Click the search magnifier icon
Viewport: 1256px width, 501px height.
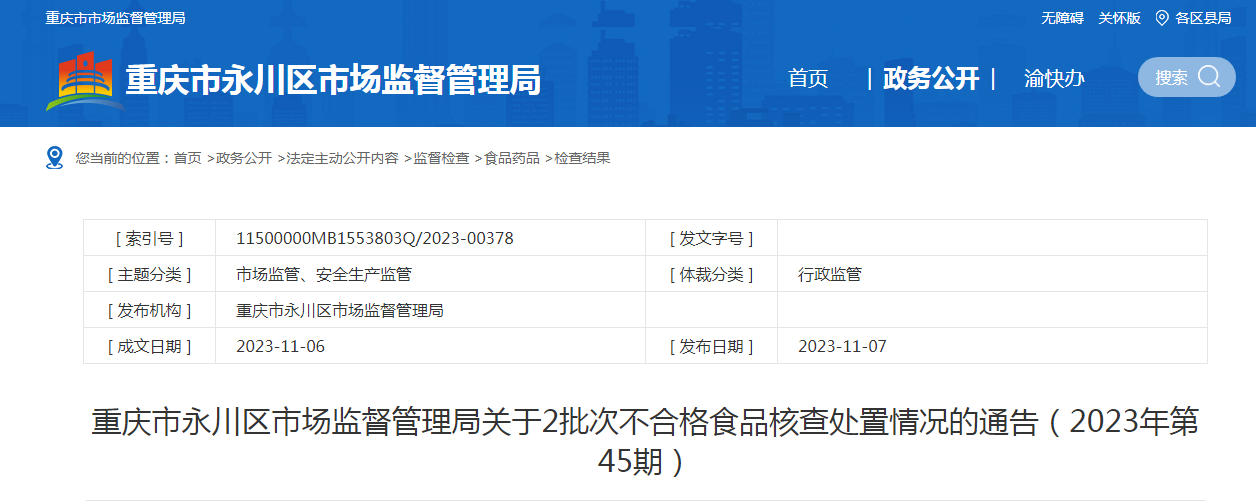(x=1209, y=77)
